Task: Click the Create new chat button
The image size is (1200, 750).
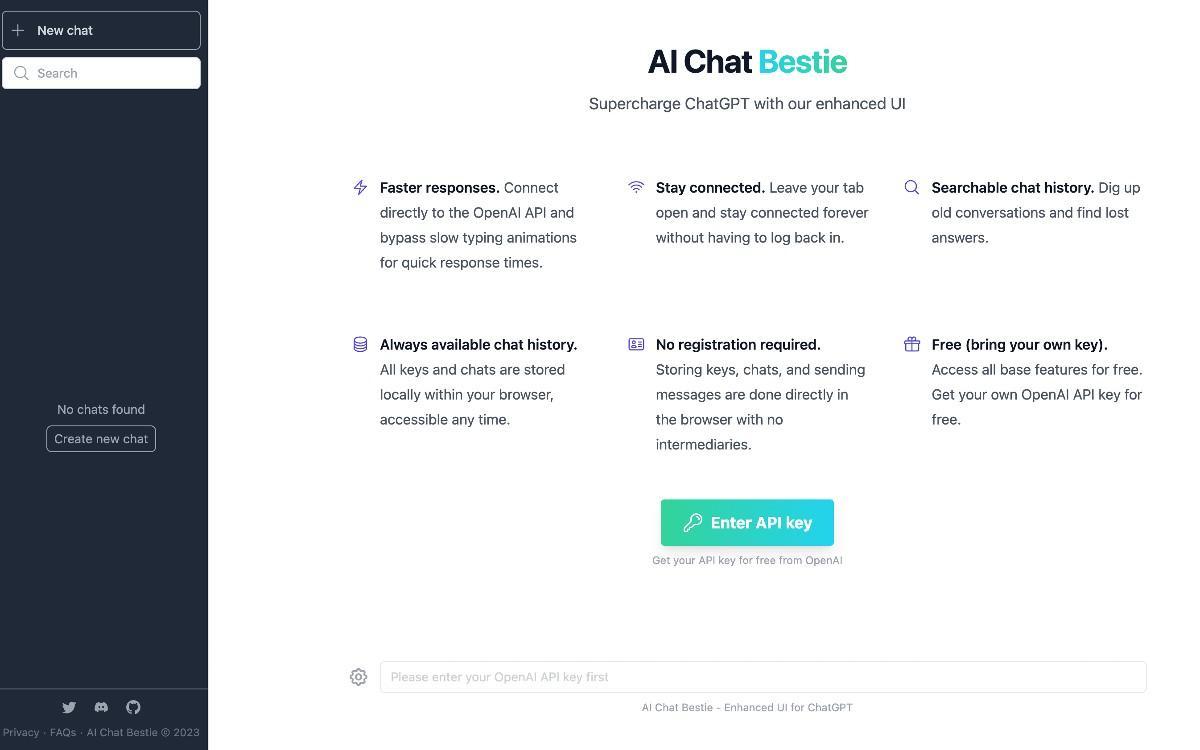Action: [x=100, y=438]
